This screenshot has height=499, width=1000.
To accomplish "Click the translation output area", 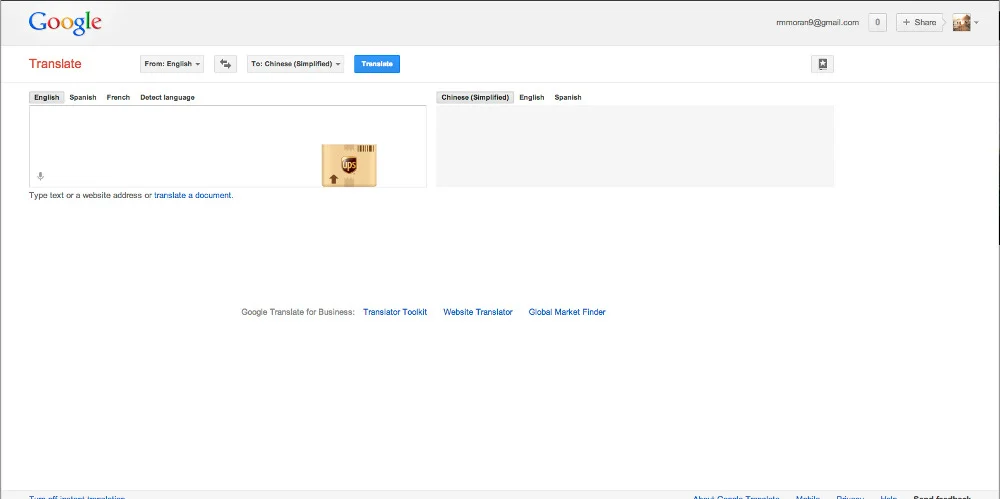I will (635, 146).
